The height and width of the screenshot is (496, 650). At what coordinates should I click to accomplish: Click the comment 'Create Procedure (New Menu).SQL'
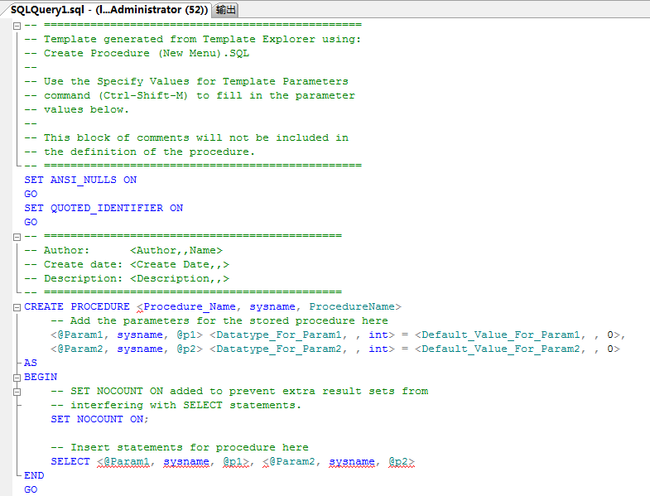147,53
